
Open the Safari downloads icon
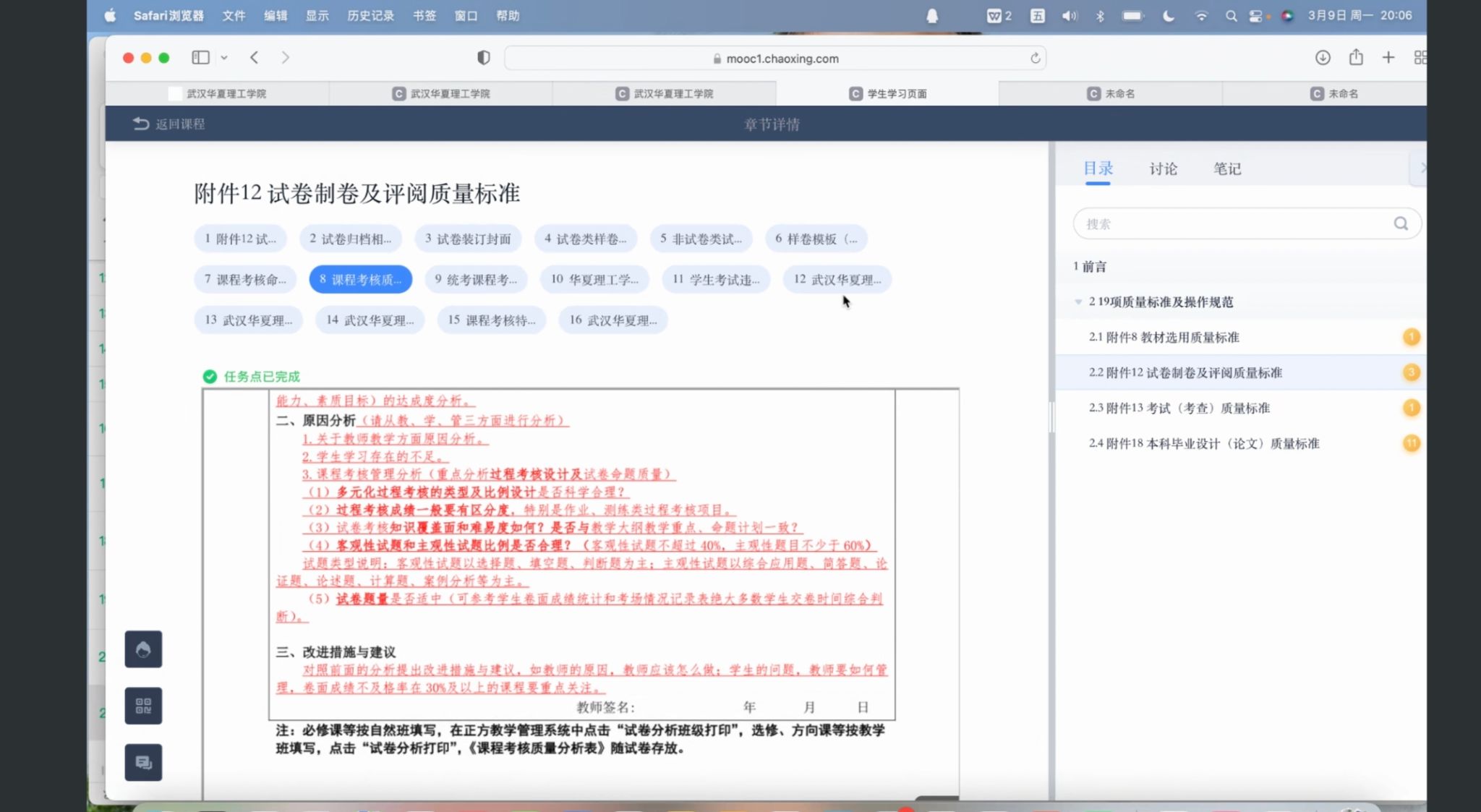point(1322,58)
